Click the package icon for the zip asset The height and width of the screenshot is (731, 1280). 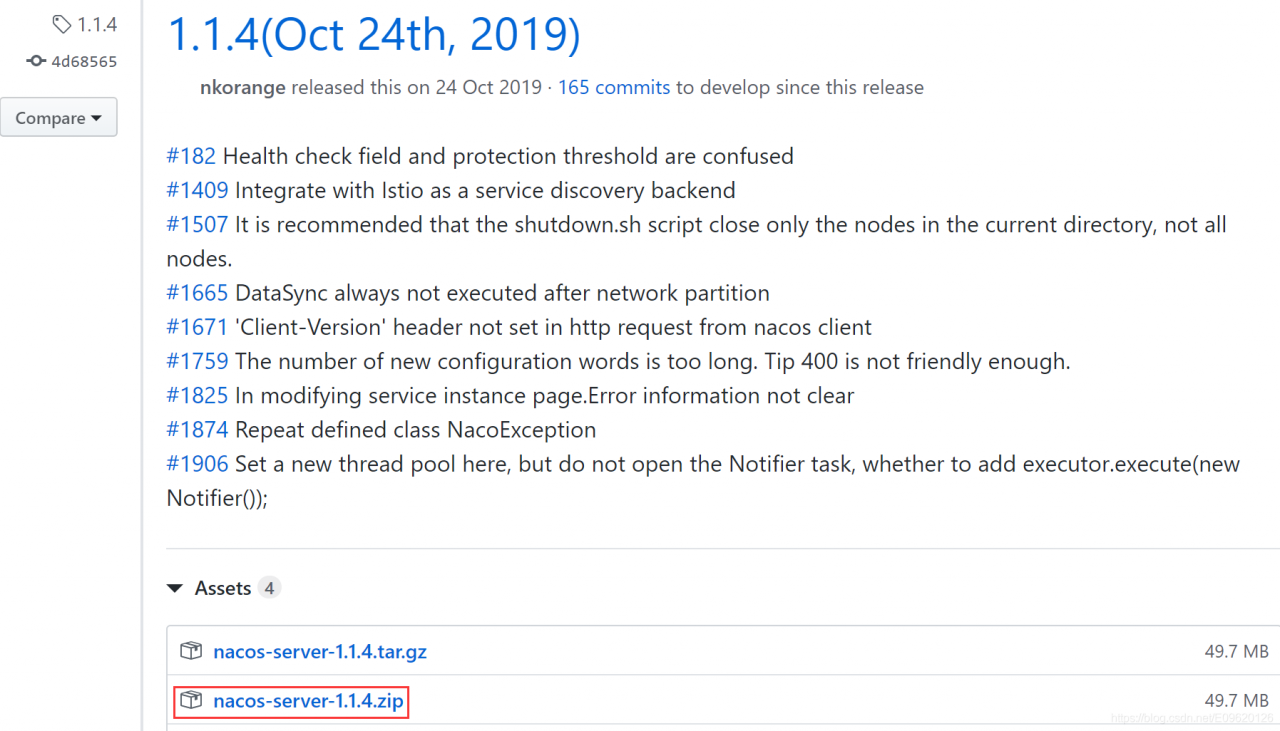191,701
